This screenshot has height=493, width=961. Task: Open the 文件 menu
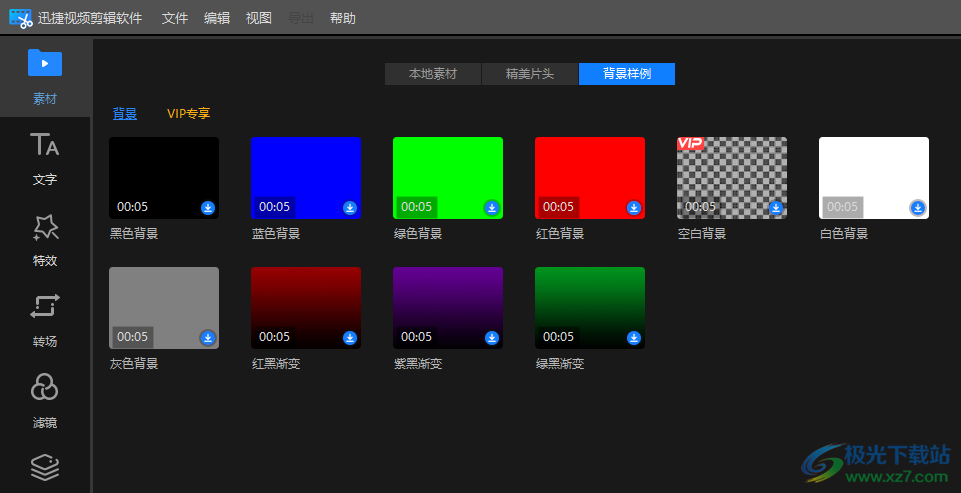click(175, 18)
